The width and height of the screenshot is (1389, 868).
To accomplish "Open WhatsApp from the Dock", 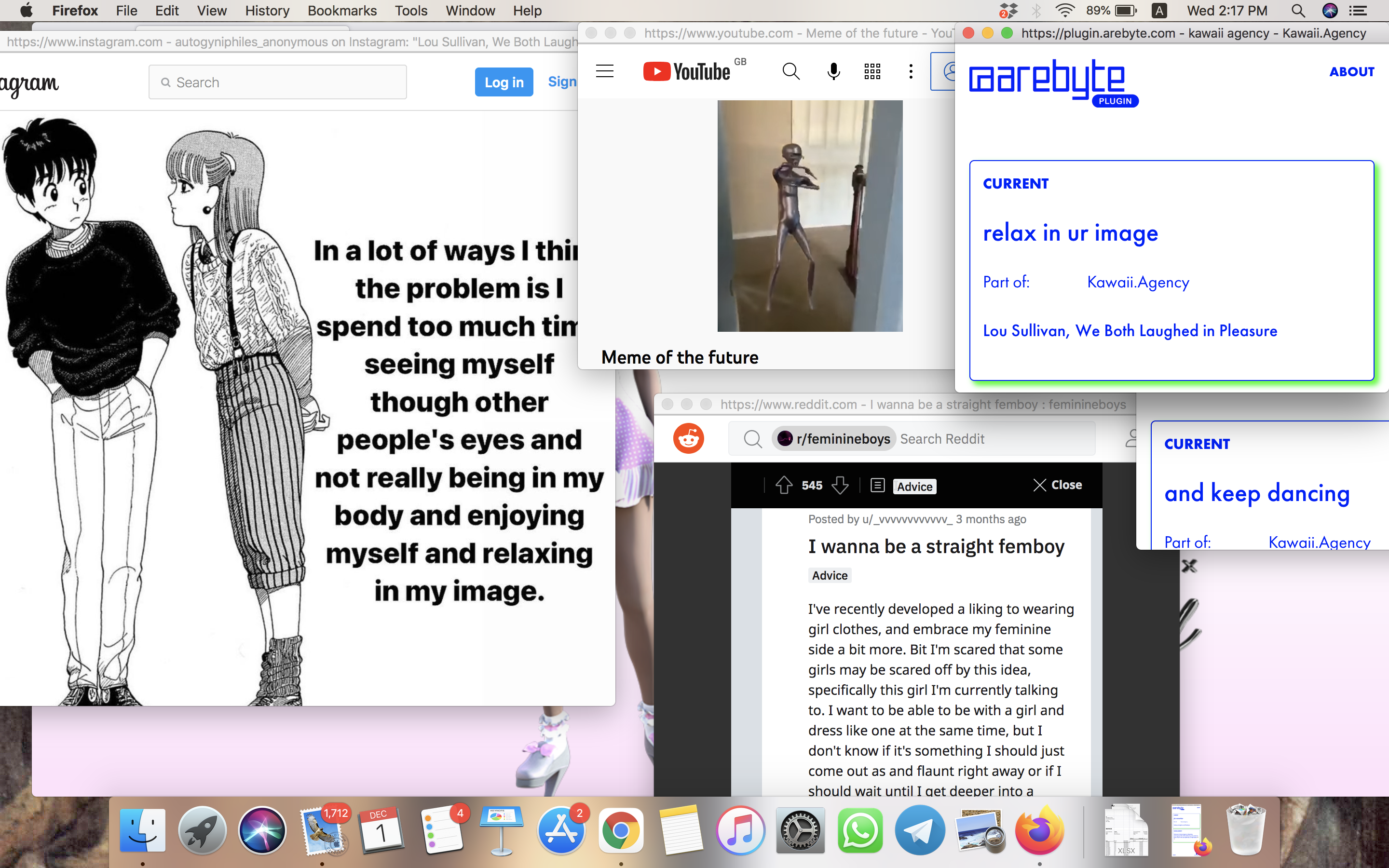I will pos(860,830).
